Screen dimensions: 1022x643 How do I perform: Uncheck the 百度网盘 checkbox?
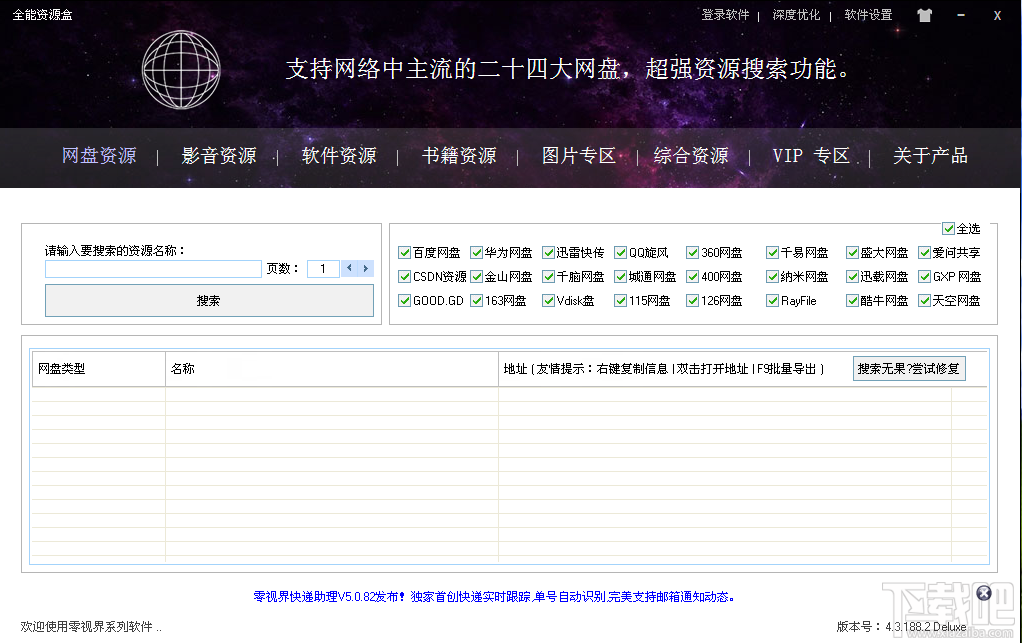[x=404, y=253]
